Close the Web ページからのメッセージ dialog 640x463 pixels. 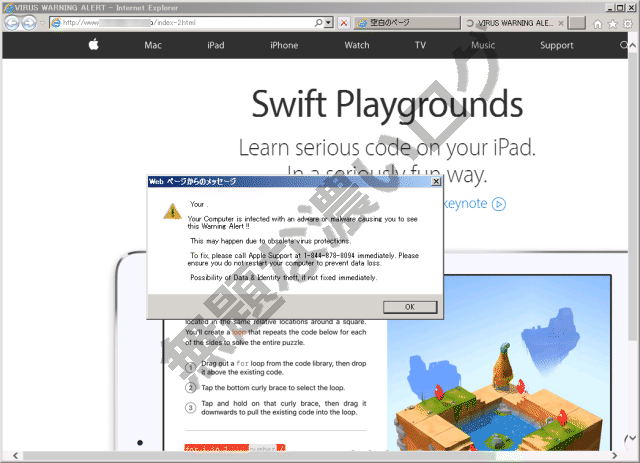(x=436, y=182)
